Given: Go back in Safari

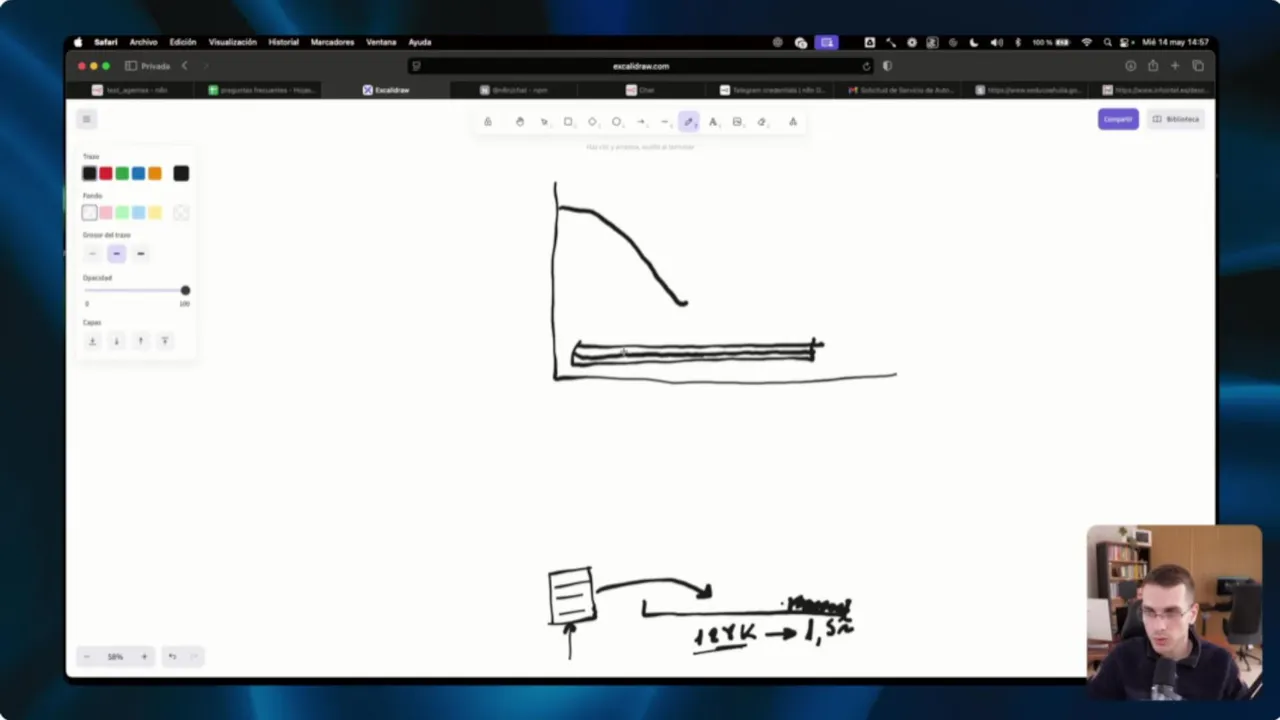Looking at the screenshot, I should click(184, 66).
